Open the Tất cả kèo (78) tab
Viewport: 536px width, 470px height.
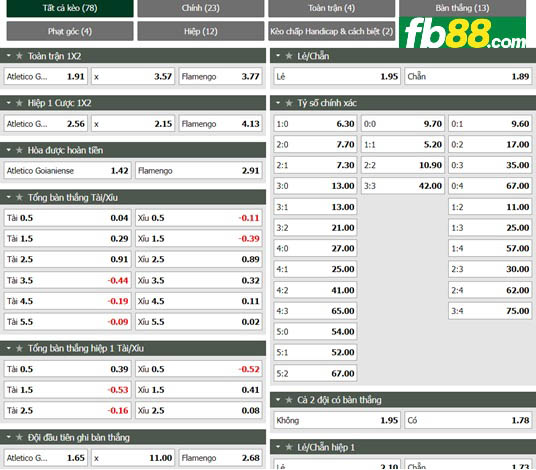pyautogui.click(x=70, y=8)
